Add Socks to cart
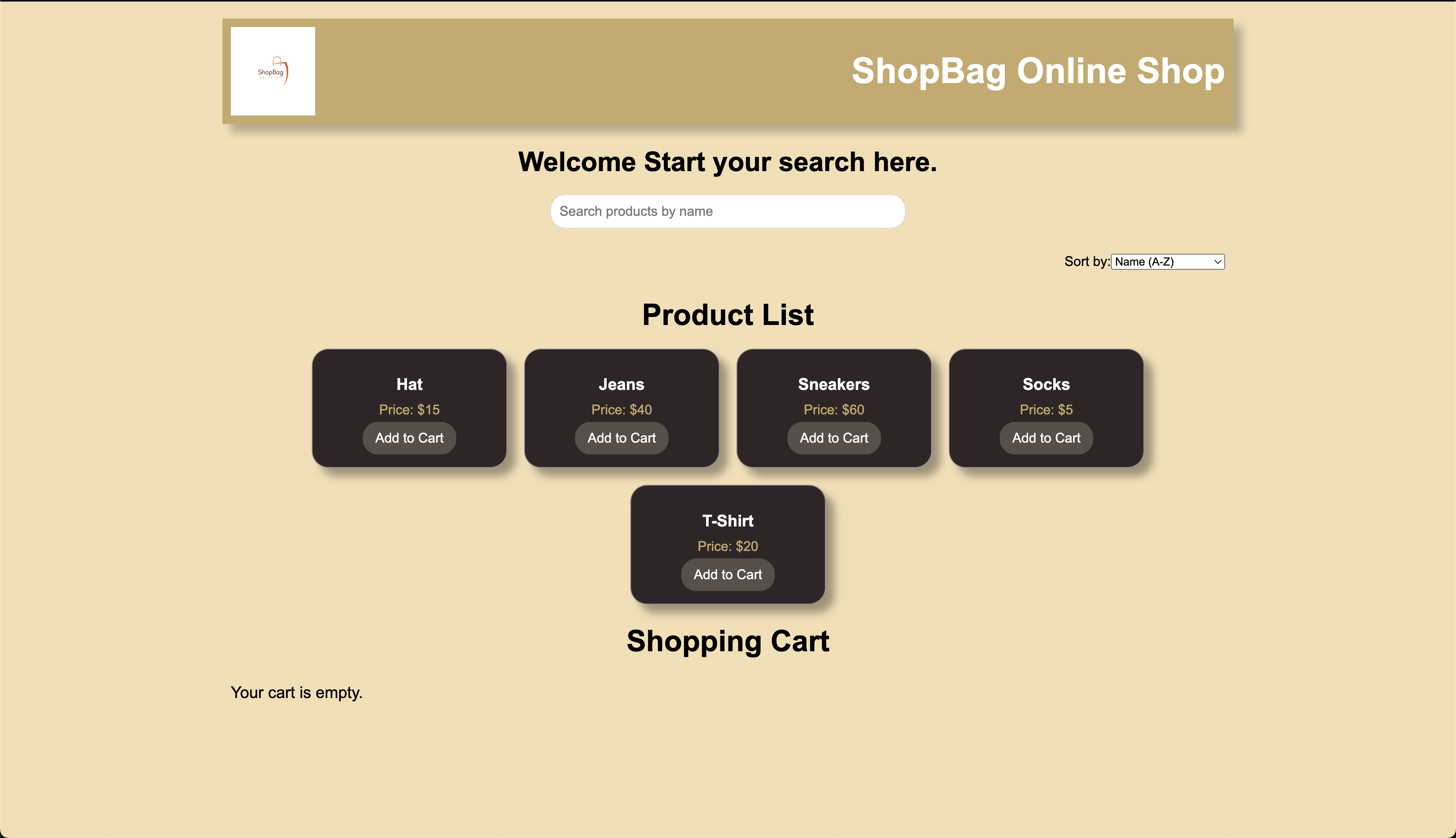The image size is (1456, 838). click(1045, 438)
